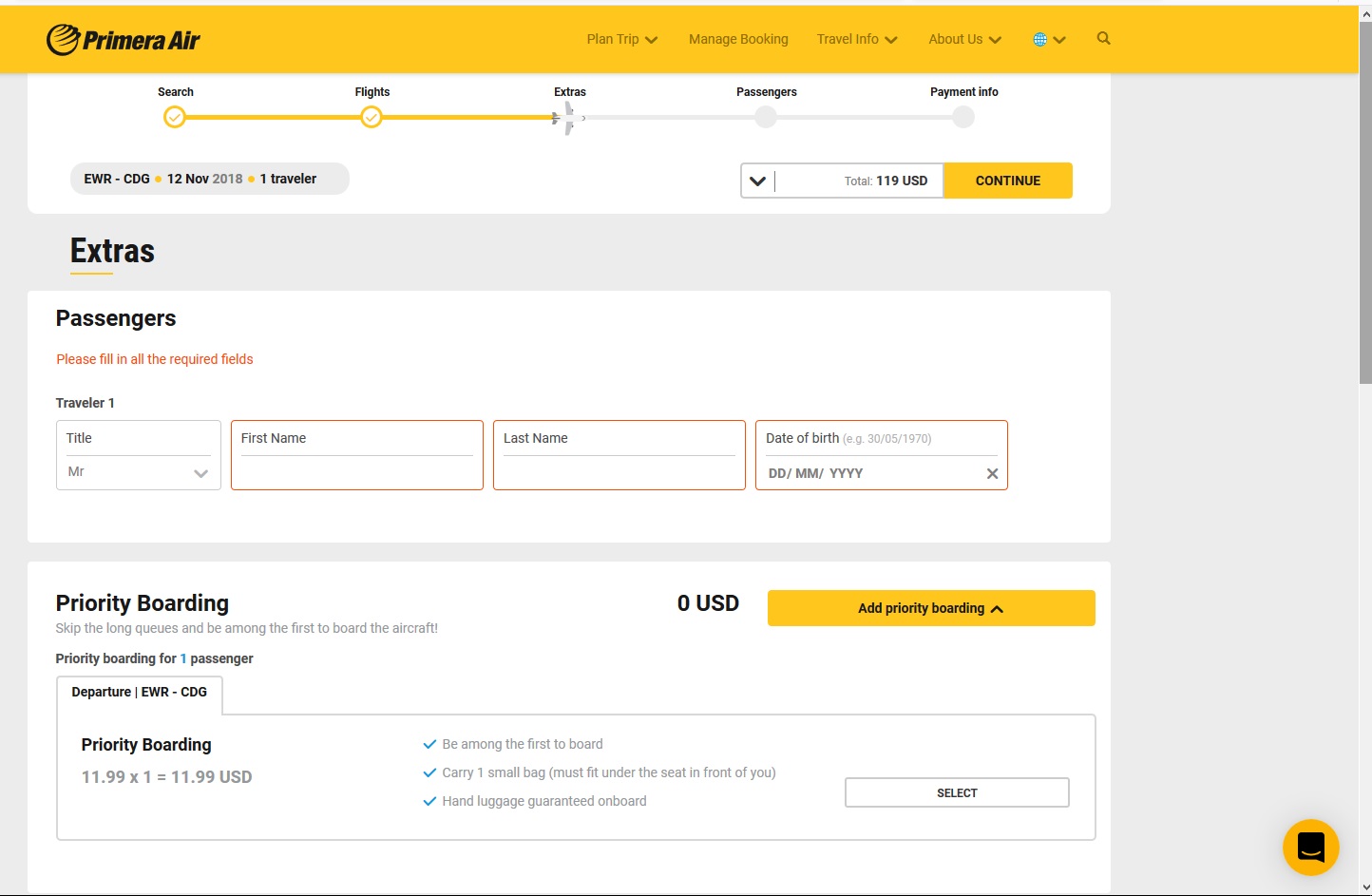Image resolution: width=1372 pixels, height=896 pixels.
Task: Click the Primera Air logo
Action: (124, 40)
